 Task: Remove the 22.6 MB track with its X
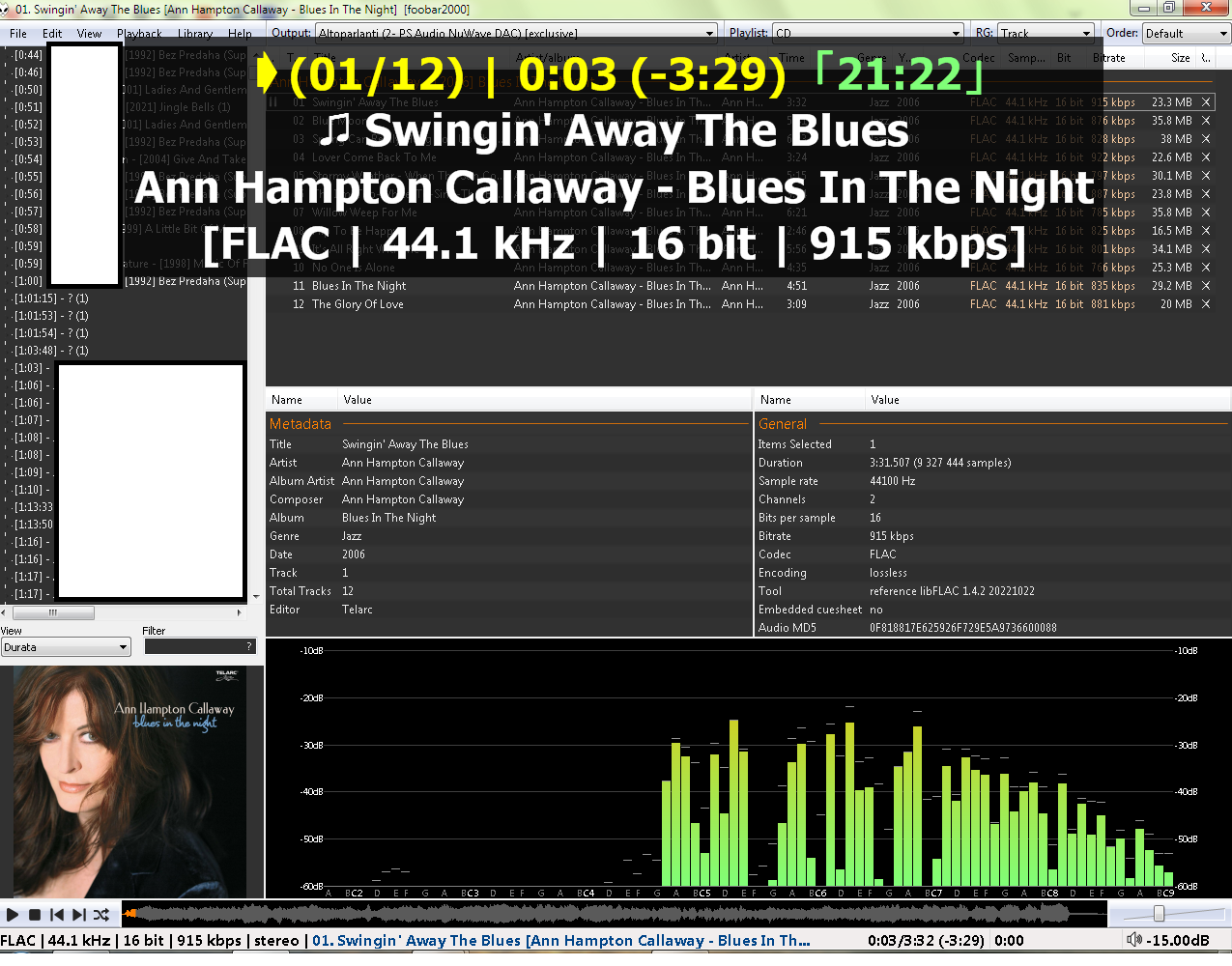[1206, 157]
